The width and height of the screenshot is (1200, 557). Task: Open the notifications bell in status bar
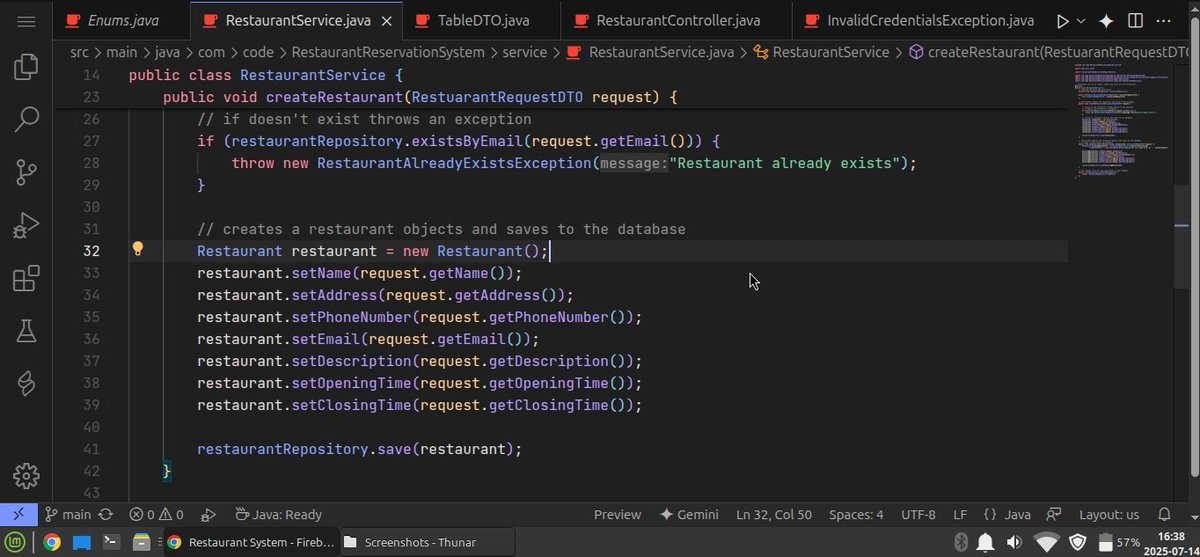point(1164,514)
